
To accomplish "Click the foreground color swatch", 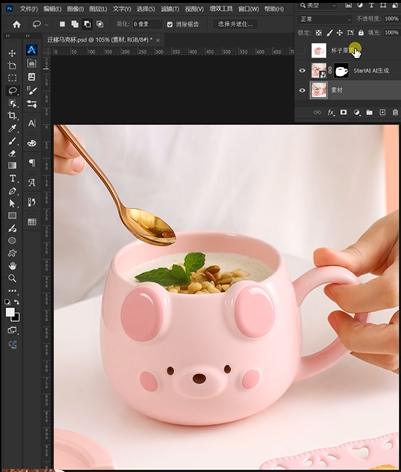I will (10, 312).
